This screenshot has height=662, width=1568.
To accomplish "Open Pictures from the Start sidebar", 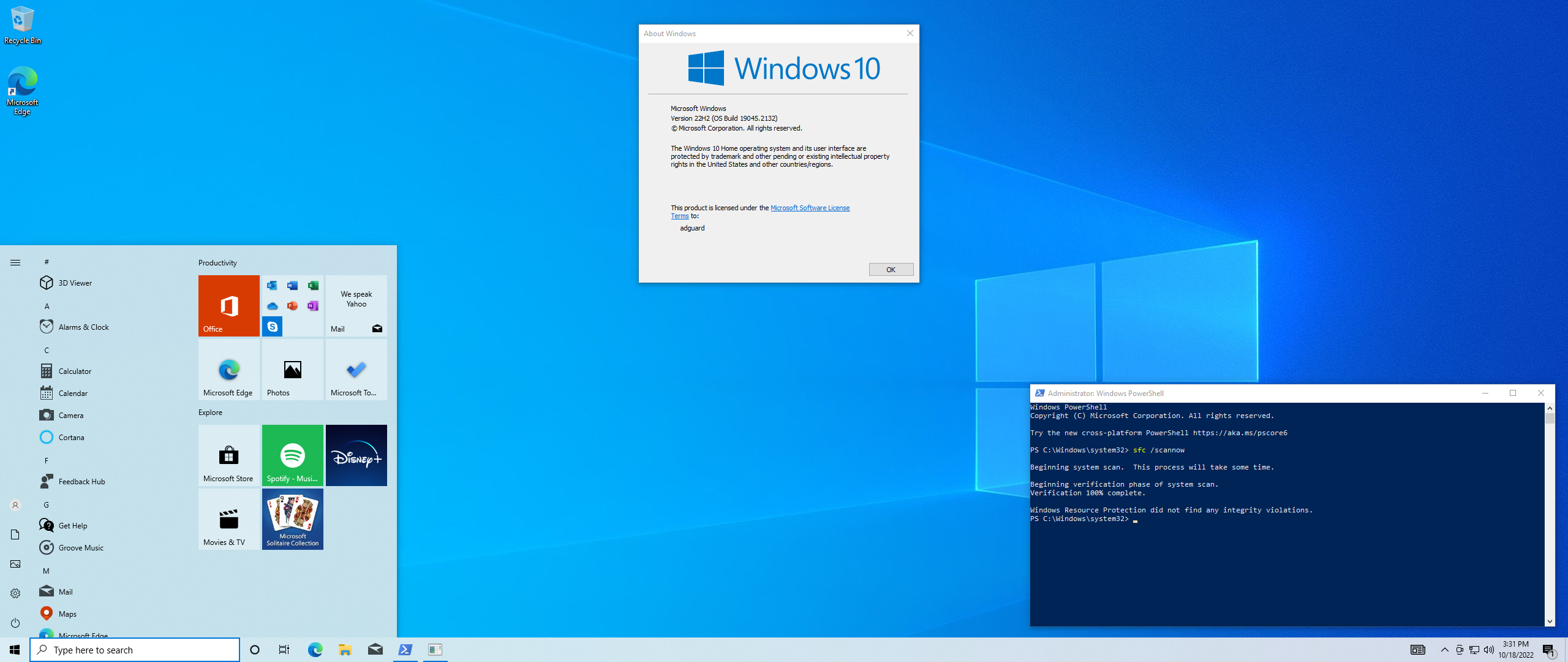I will point(15,564).
